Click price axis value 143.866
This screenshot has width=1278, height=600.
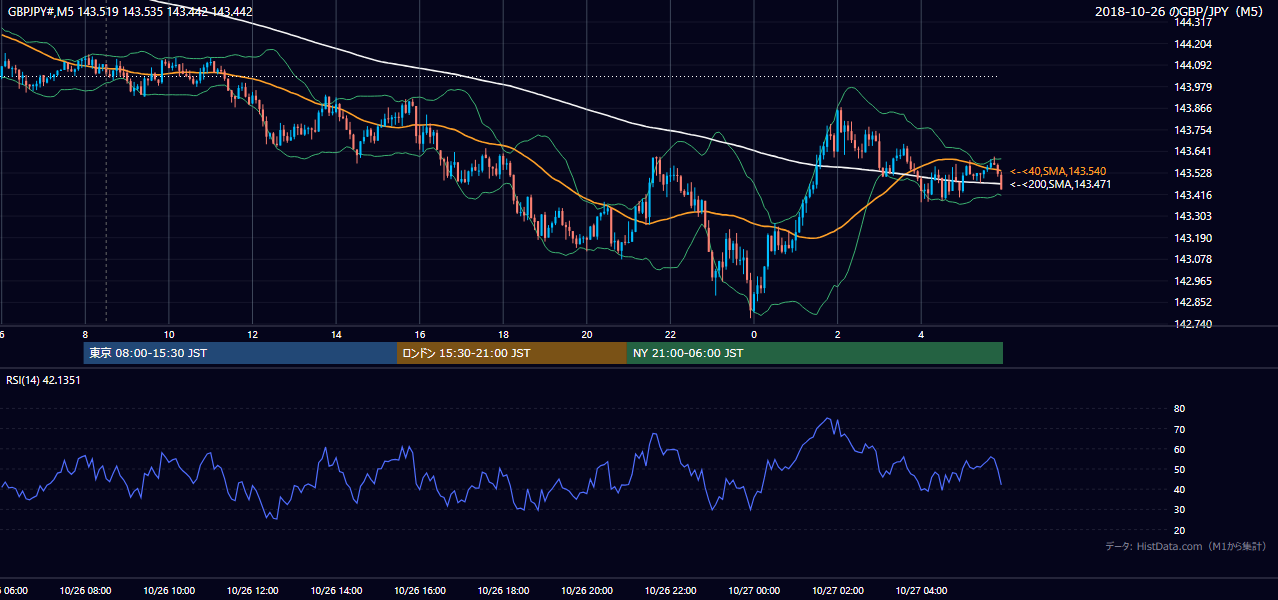(1193, 108)
